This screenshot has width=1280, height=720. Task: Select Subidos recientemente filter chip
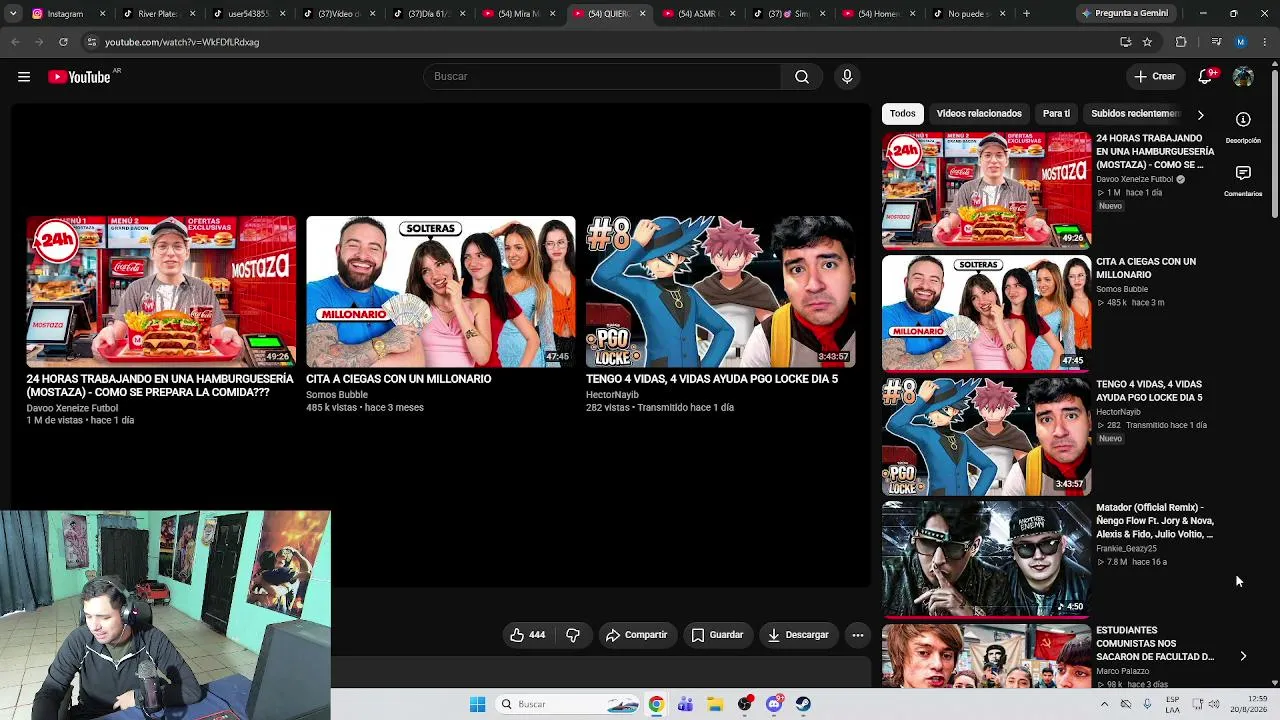[x=1136, y=114]
